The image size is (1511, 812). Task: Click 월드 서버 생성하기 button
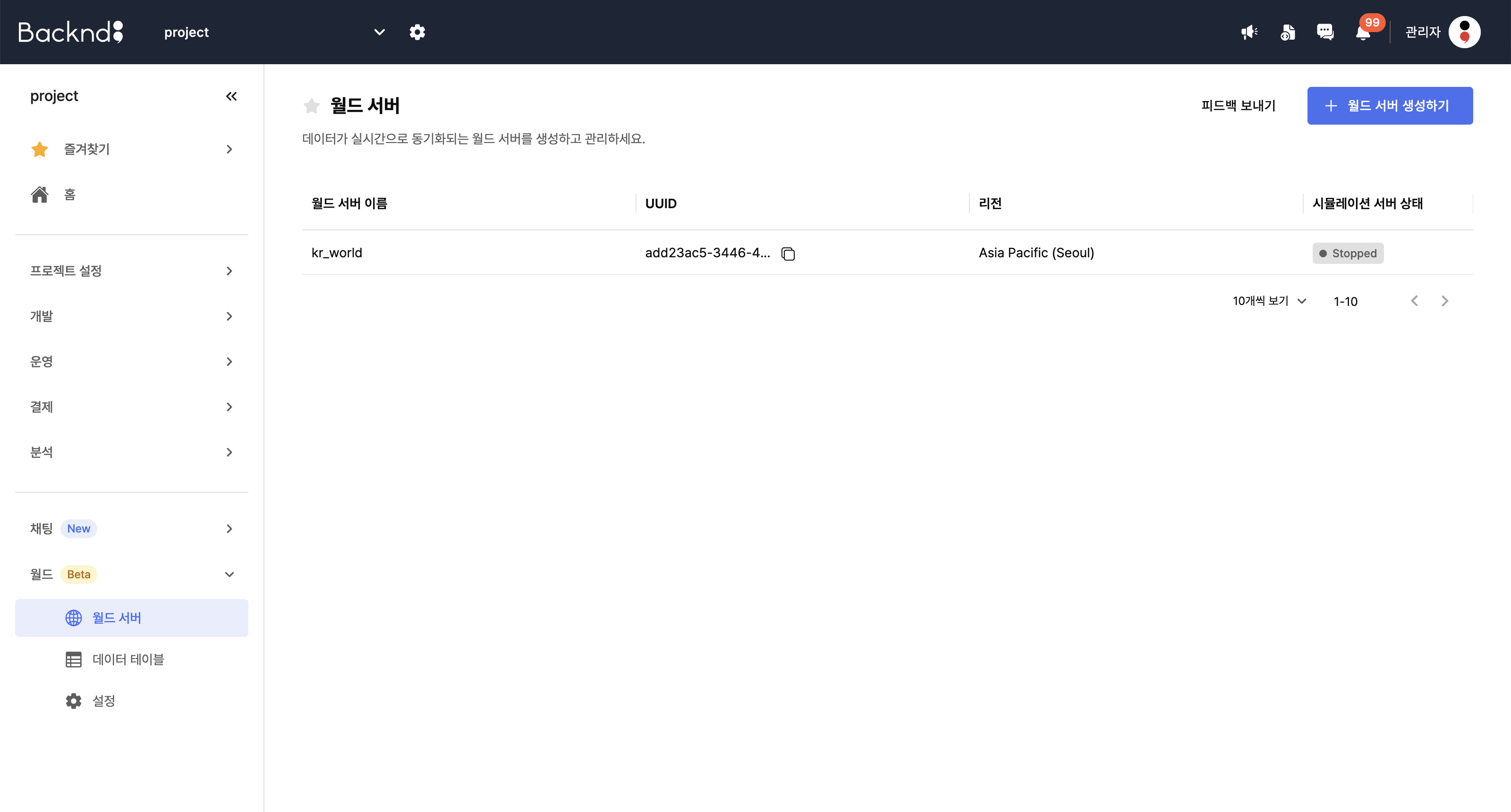pos(1390,105)
